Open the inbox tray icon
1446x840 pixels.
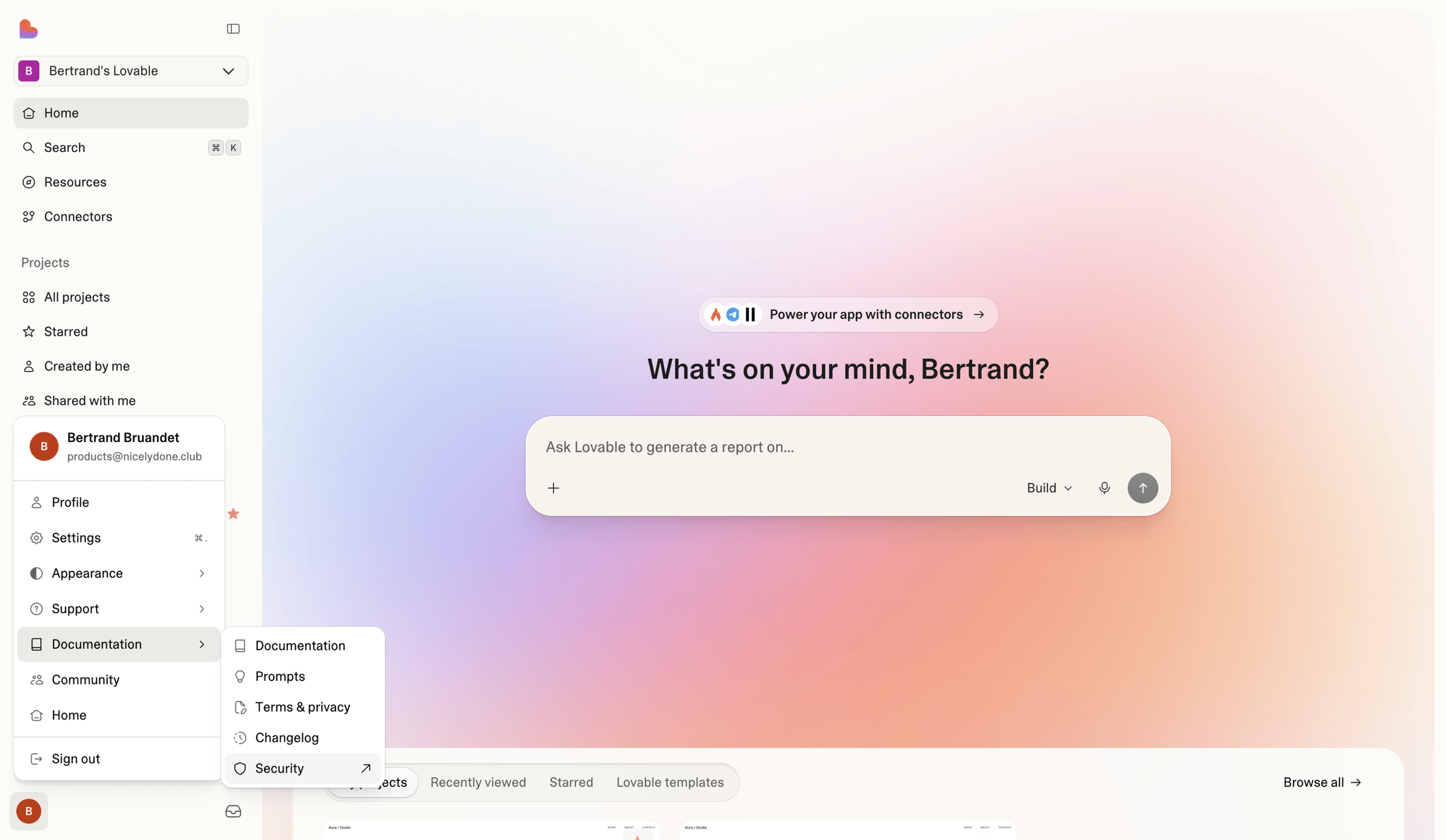point(233,811)
